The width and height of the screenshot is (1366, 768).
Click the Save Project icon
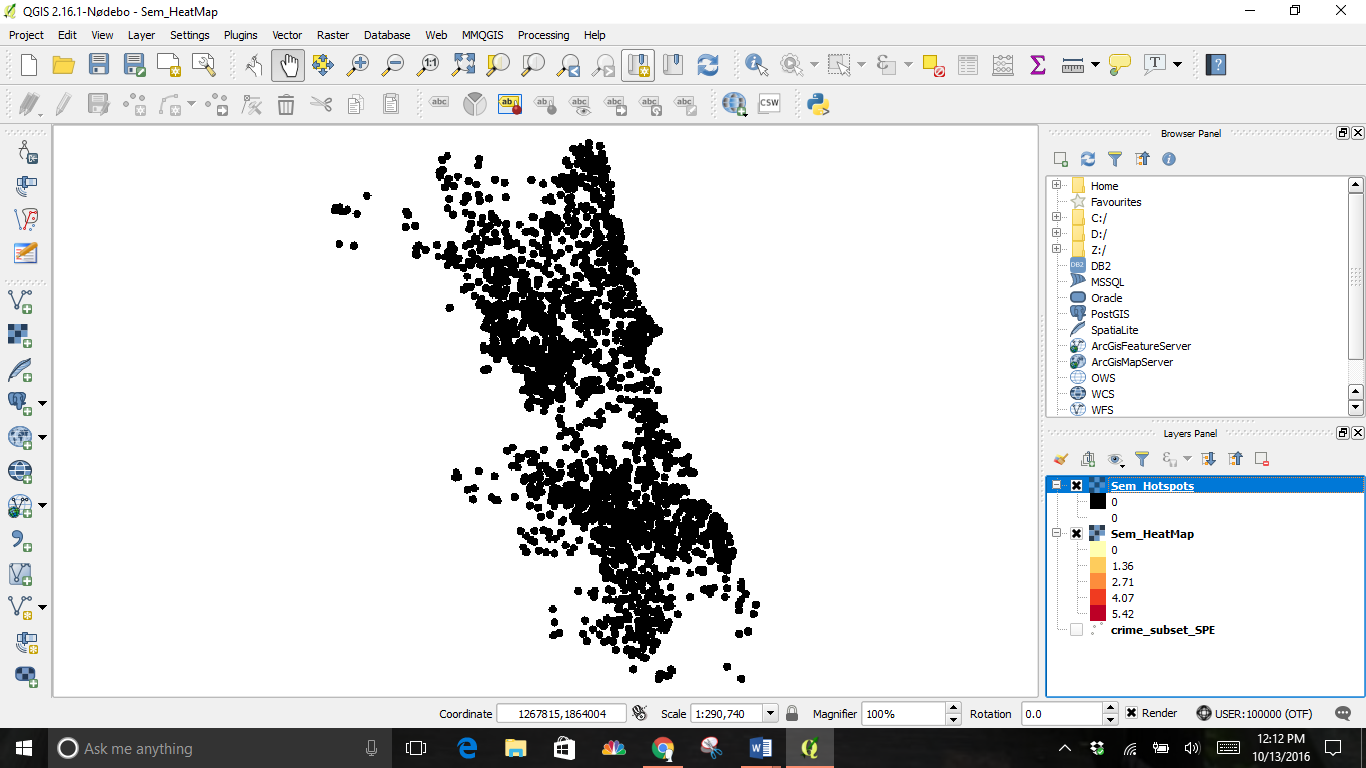pos(98,65)
